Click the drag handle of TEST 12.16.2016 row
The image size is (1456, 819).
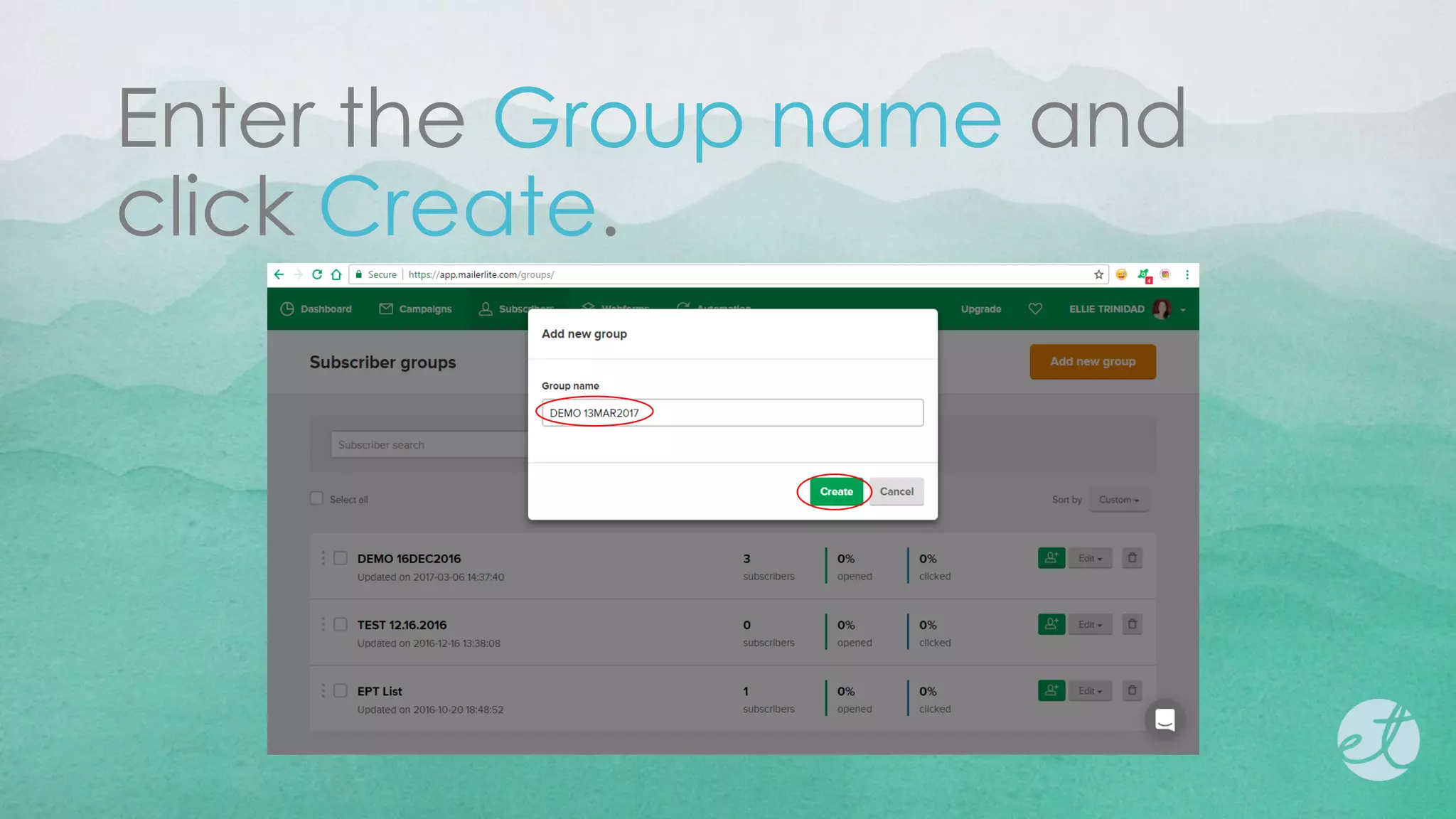323,624
